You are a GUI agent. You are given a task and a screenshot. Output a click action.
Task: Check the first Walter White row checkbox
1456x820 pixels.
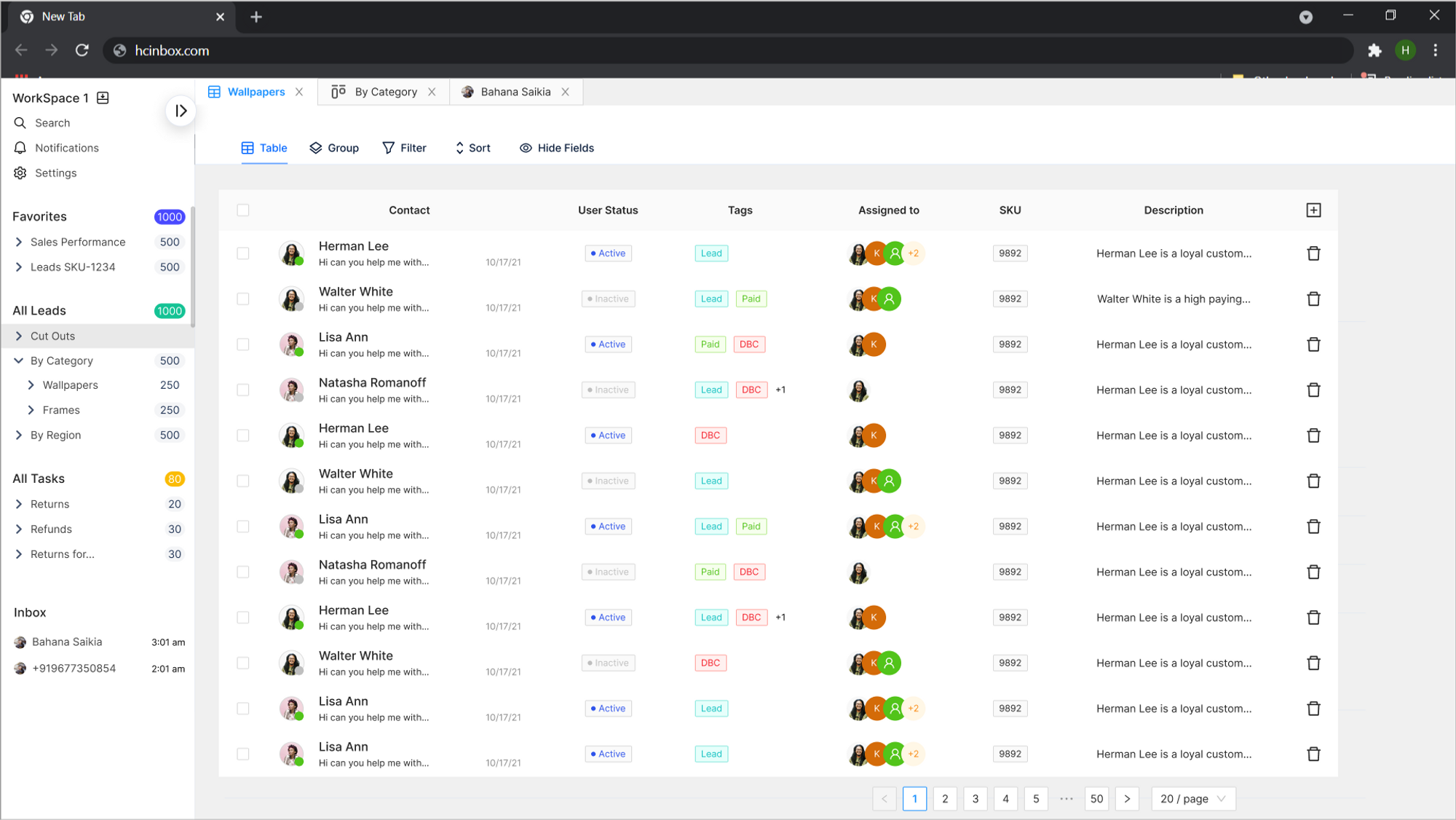(243, 299)
